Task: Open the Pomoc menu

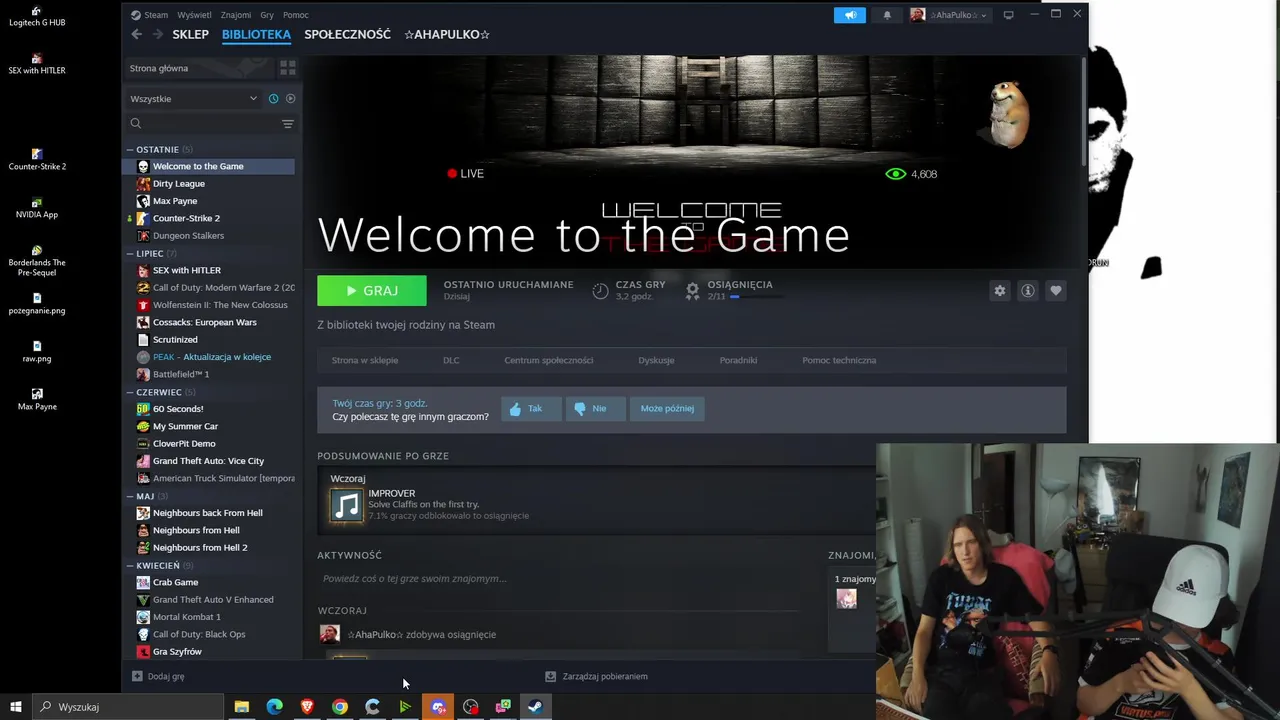Action: pyautogui.click(x=296, y=15)
